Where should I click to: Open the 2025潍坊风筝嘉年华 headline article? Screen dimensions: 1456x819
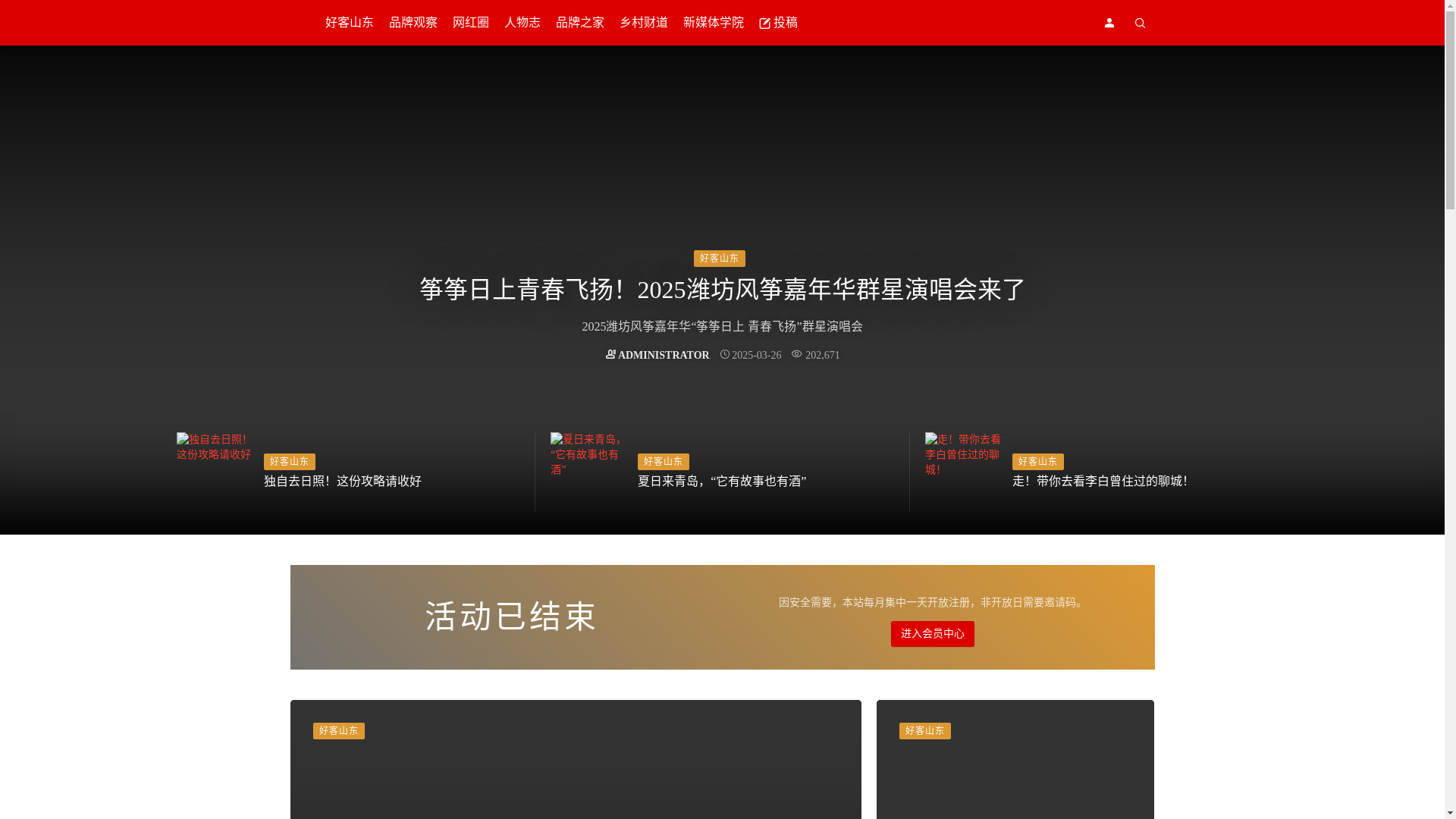point(722,290)
